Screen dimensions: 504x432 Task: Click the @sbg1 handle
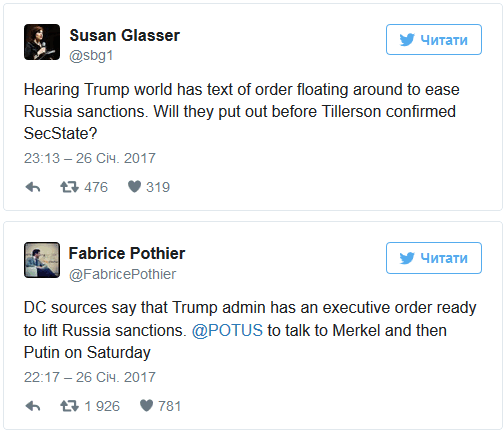click(91, 56)
